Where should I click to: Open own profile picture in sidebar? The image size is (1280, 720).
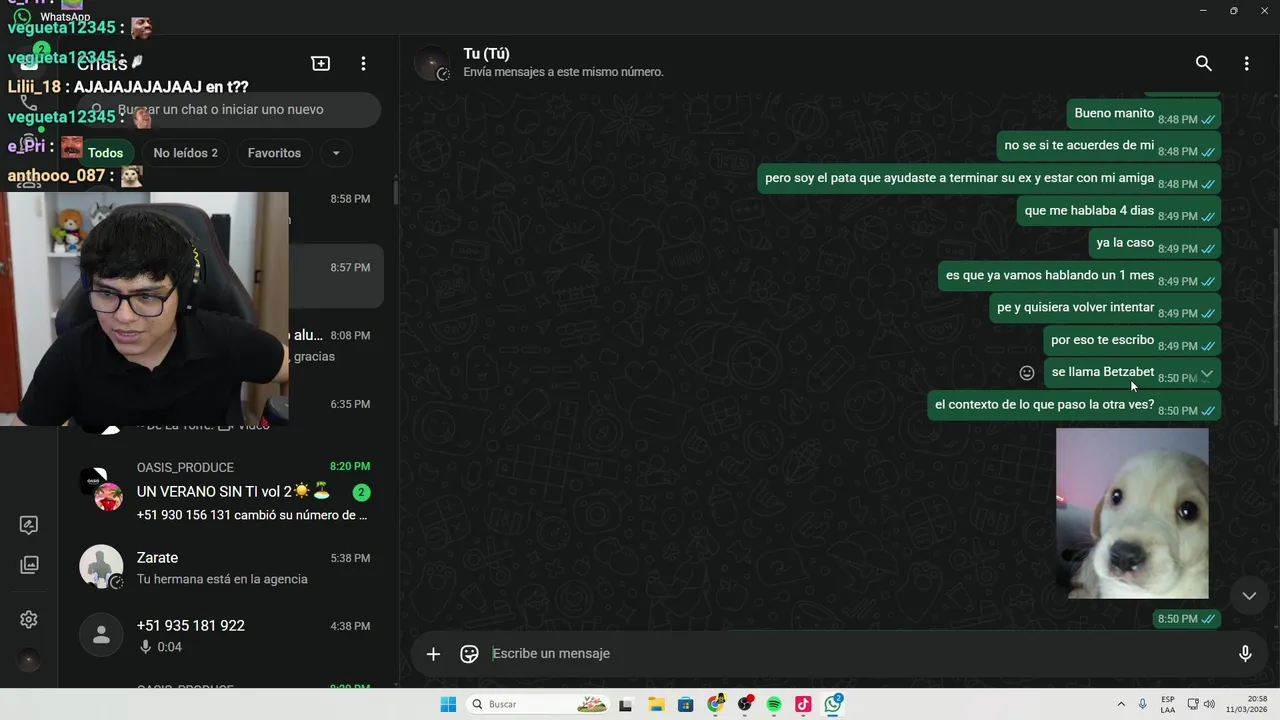[x=29, y=660]
